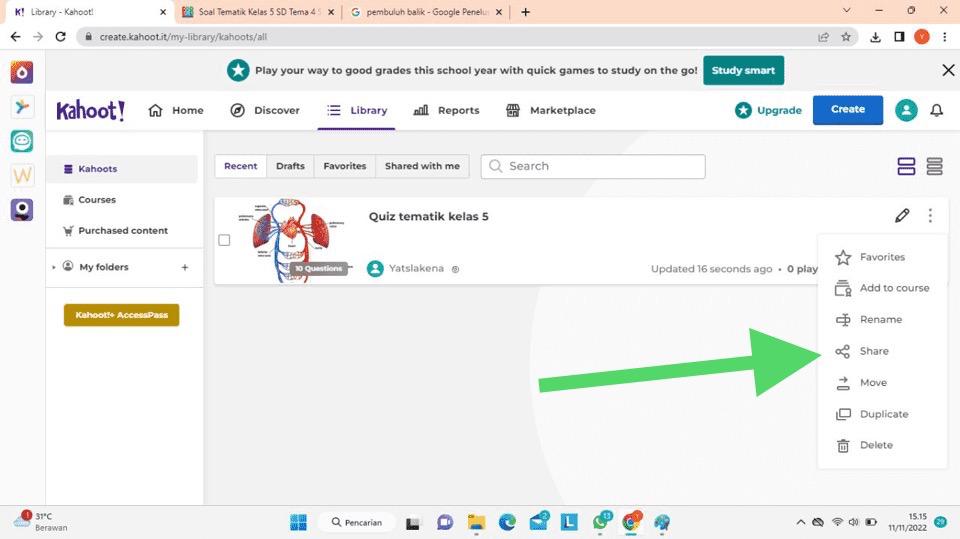The image size is (960, 539).
Task: Open Reports section
Action: (x=446, y=110)
